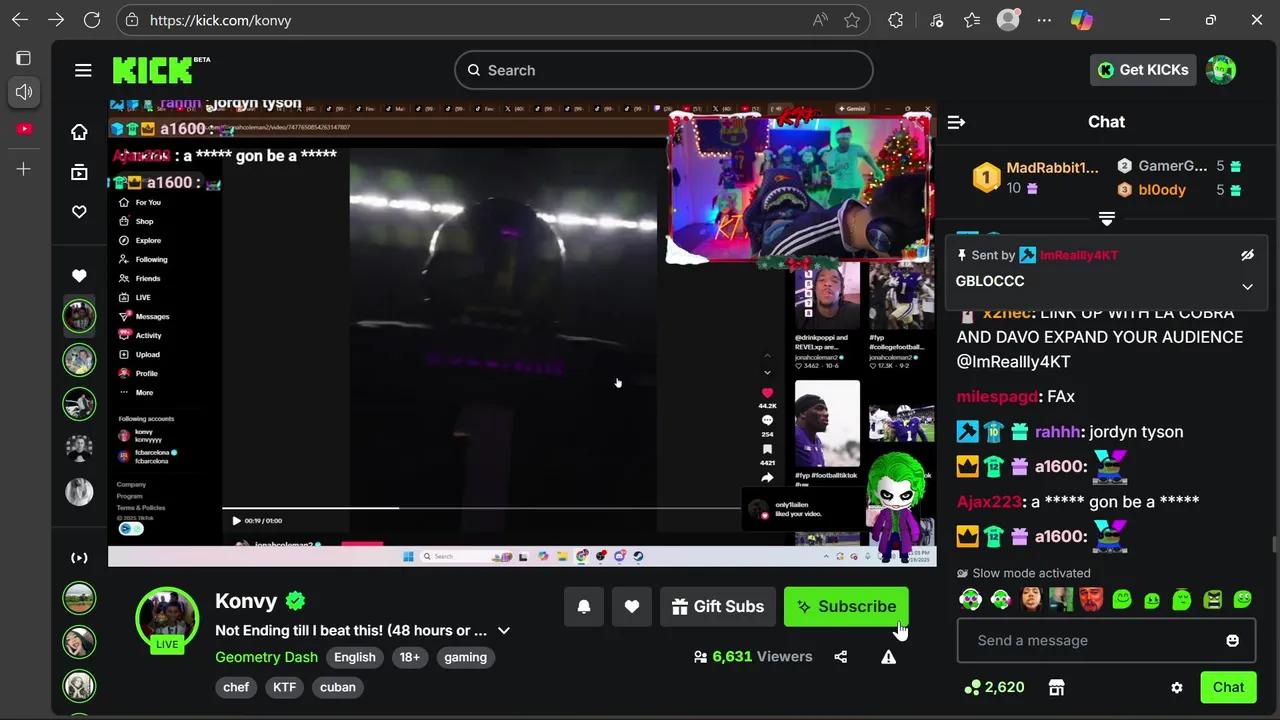
Task: Refresh the page in browser
Action: 92,20
